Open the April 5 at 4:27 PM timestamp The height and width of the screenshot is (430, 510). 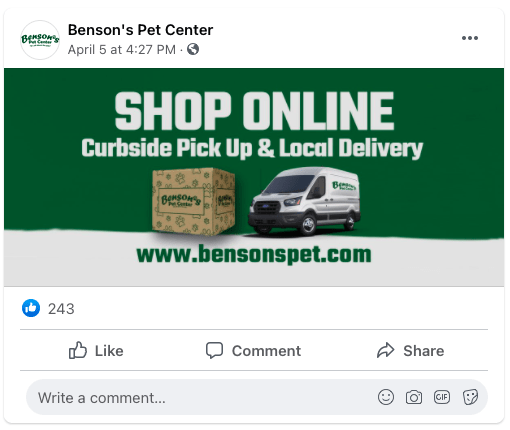pos(122,50)
